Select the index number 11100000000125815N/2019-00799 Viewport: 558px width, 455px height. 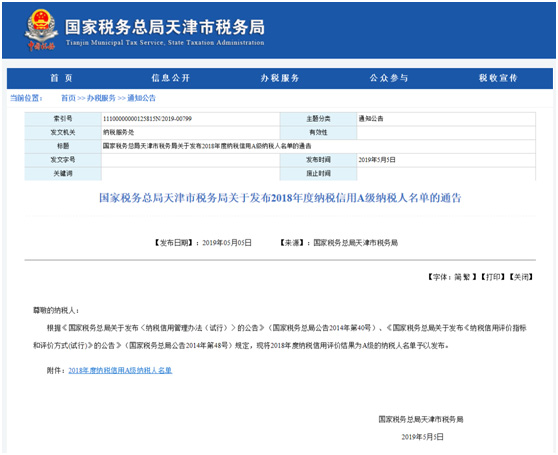pyautogui.click(x=147, y=119)
